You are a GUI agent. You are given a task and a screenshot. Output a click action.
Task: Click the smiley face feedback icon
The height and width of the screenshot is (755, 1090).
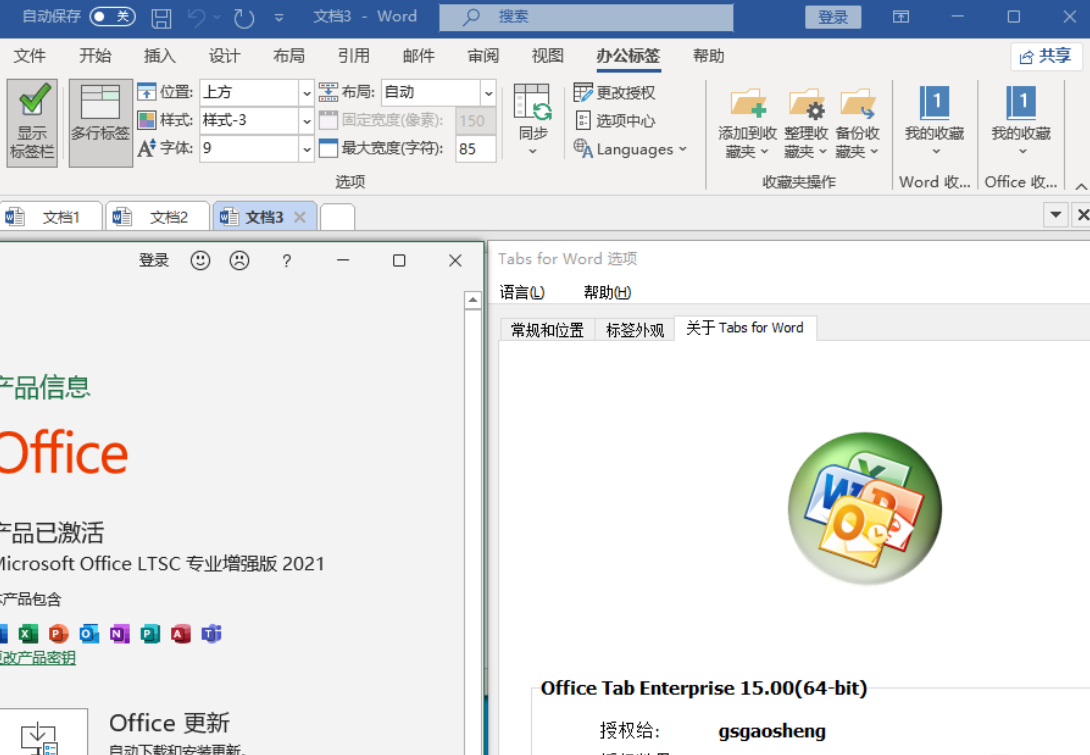[x=200, y=261]
